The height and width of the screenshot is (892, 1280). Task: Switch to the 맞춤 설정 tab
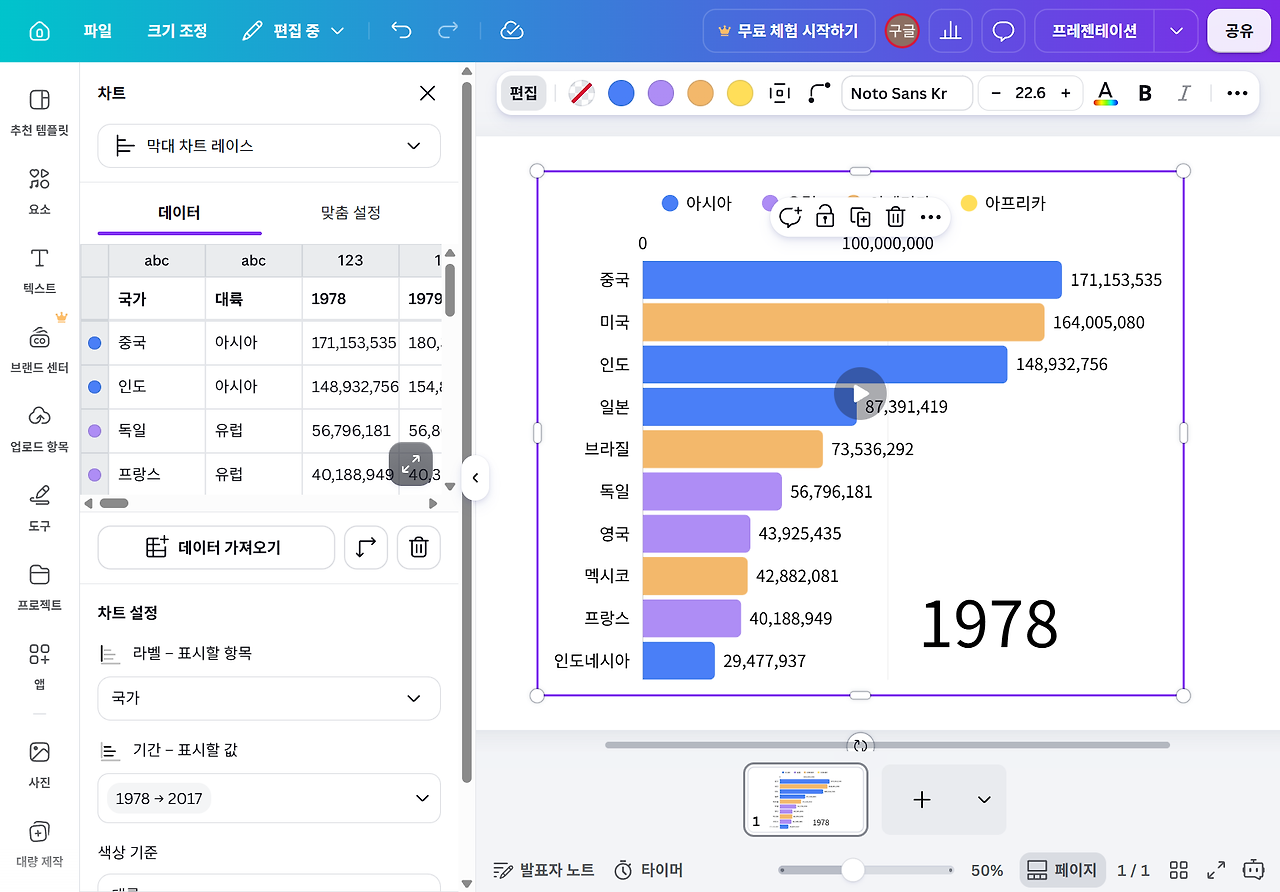click(350, 213)
